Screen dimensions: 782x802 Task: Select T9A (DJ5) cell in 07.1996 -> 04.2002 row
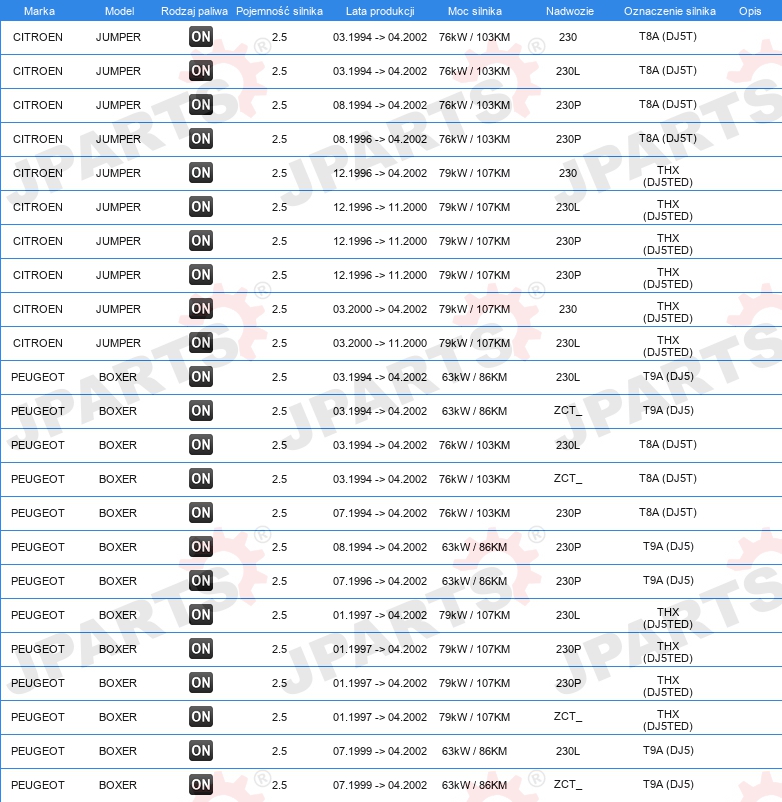[x=668, y=580]
